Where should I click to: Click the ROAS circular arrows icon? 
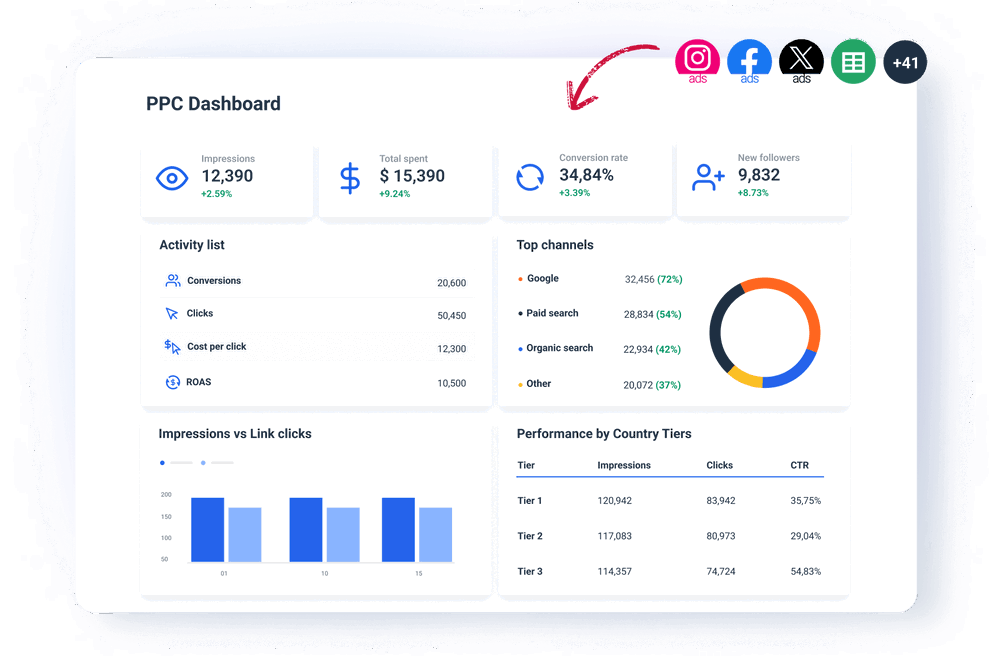[172, 382]
